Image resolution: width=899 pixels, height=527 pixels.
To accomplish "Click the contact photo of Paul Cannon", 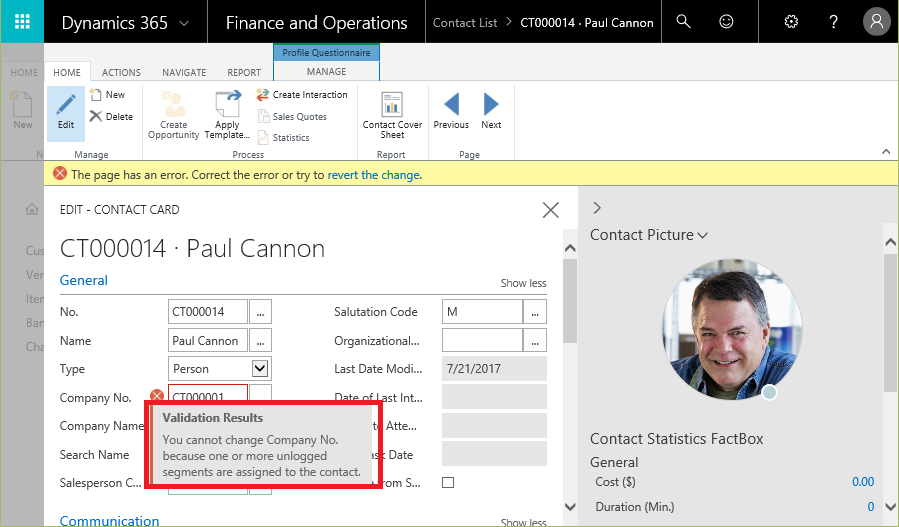I will (x=732, y=329).
